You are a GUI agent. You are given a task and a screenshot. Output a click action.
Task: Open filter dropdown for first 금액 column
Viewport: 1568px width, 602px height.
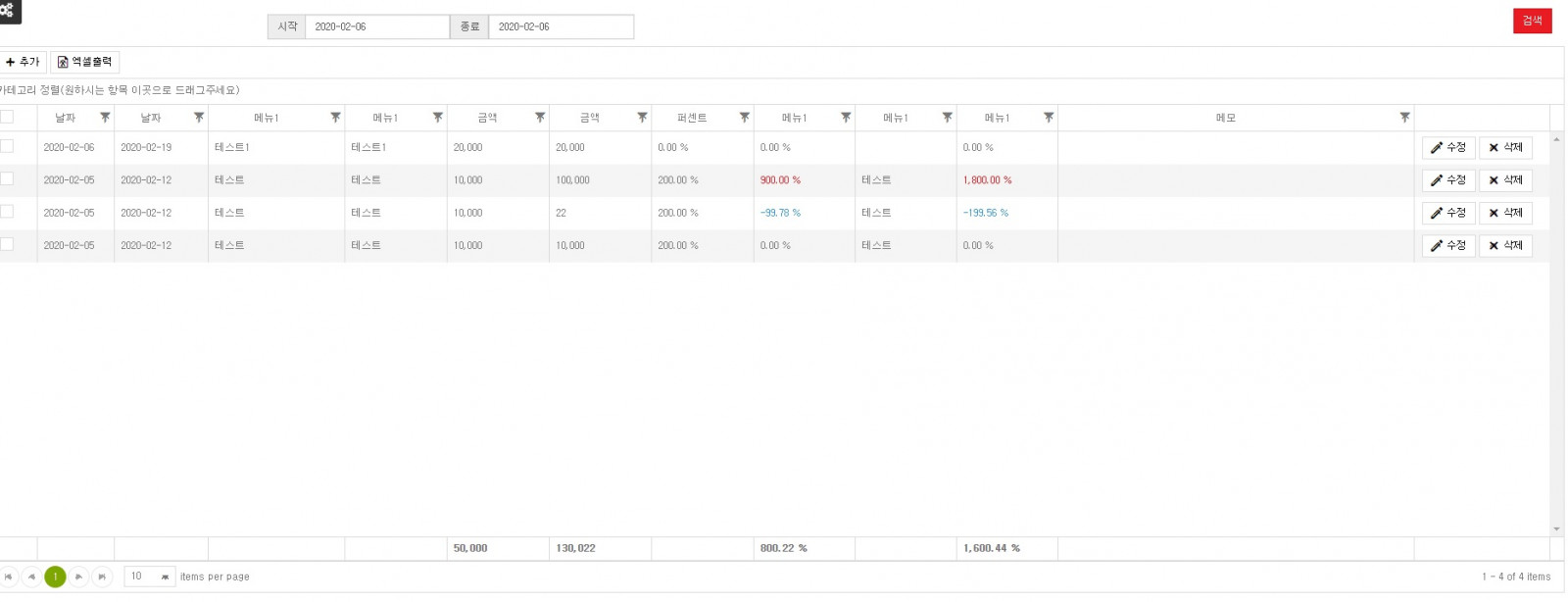pyautogui.click(x=540, y=118)
